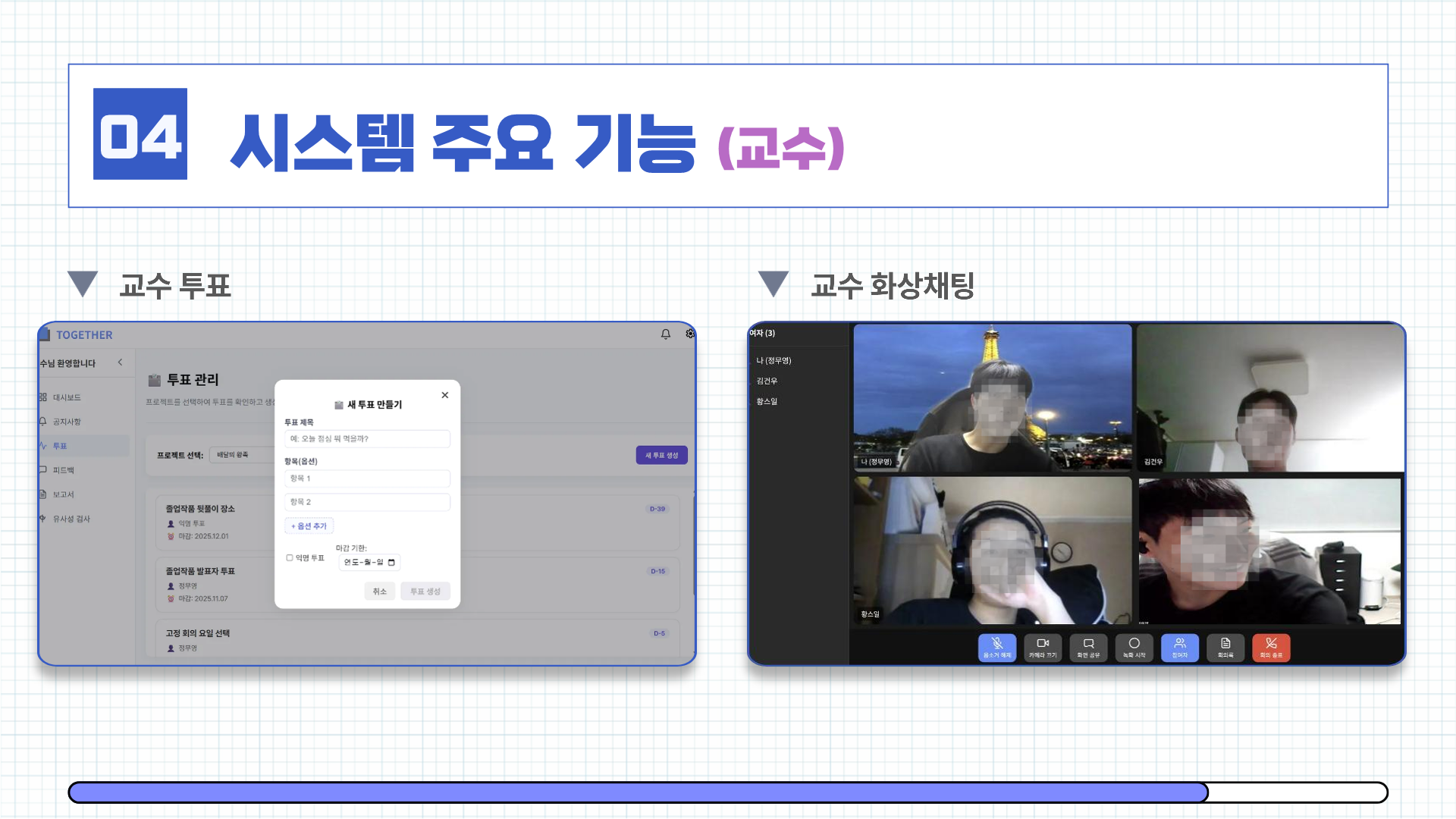Enable the 익명 투표 checkbox
Viewport: 1456px width, 819px height.
point(290,558)
